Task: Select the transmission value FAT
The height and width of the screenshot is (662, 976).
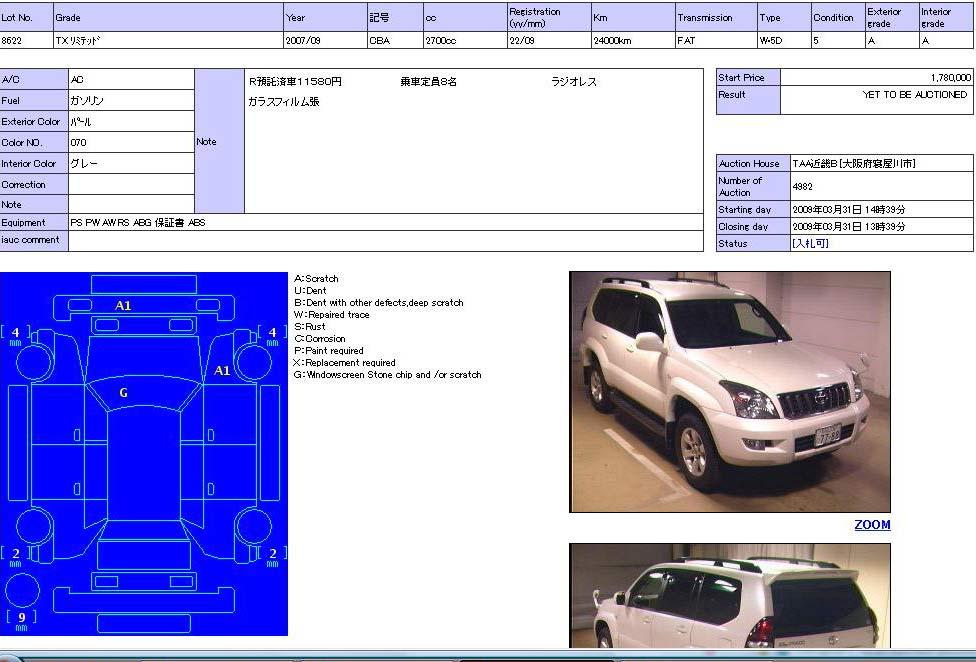Action: pyautogui.click(x=686, y=40)
